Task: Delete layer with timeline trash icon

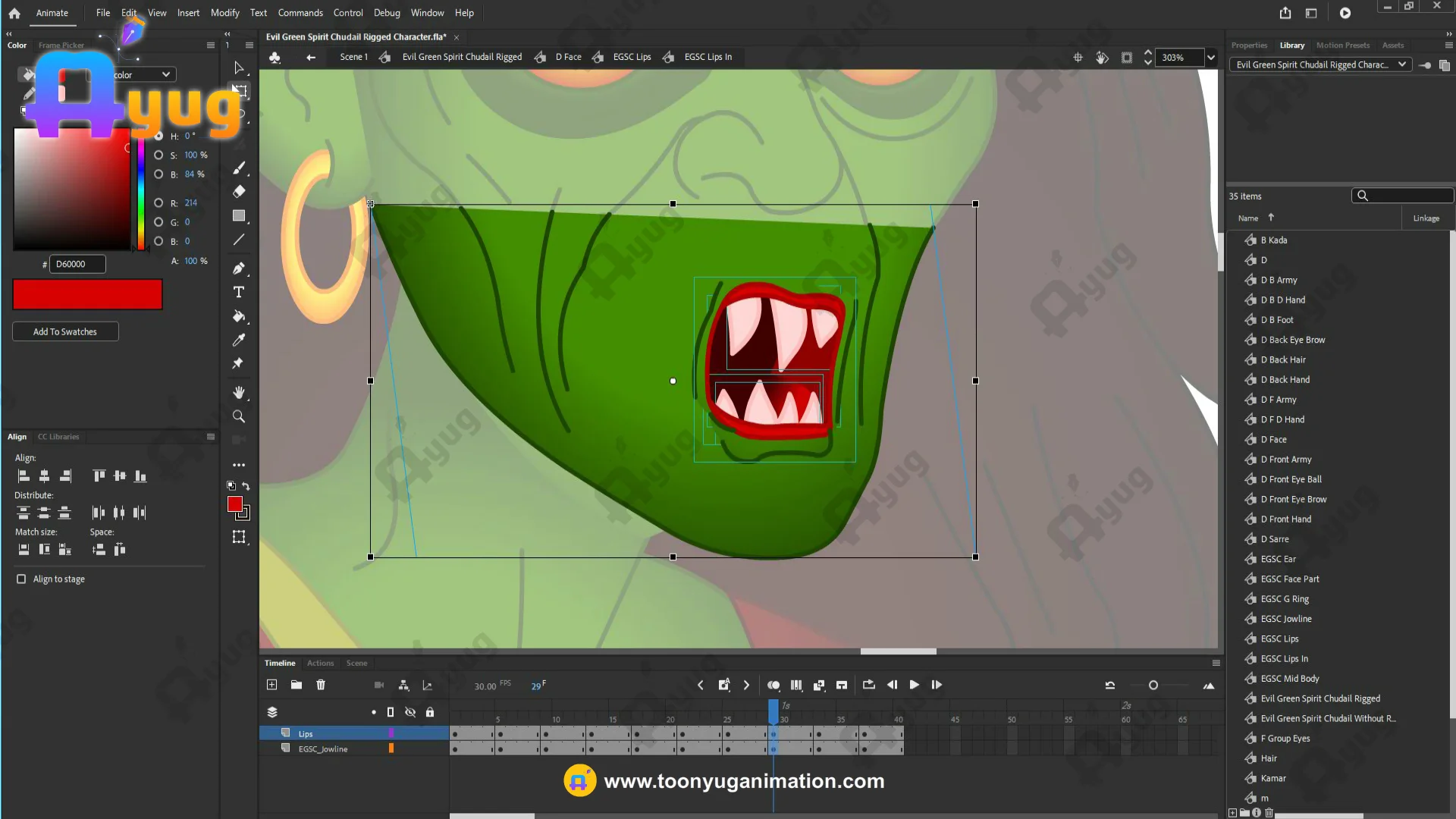Action: 321,685
